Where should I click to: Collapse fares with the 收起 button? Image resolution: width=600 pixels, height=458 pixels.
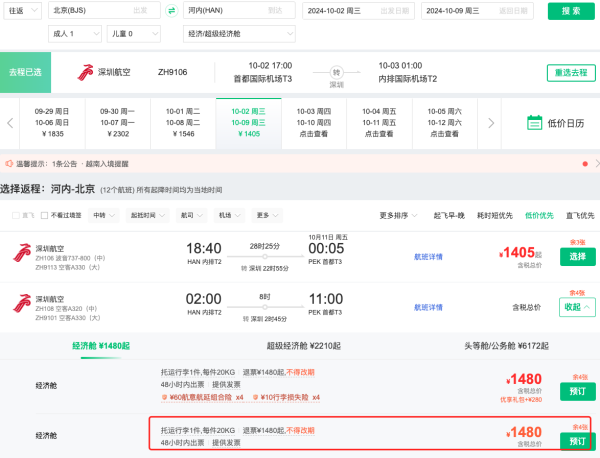577,307
